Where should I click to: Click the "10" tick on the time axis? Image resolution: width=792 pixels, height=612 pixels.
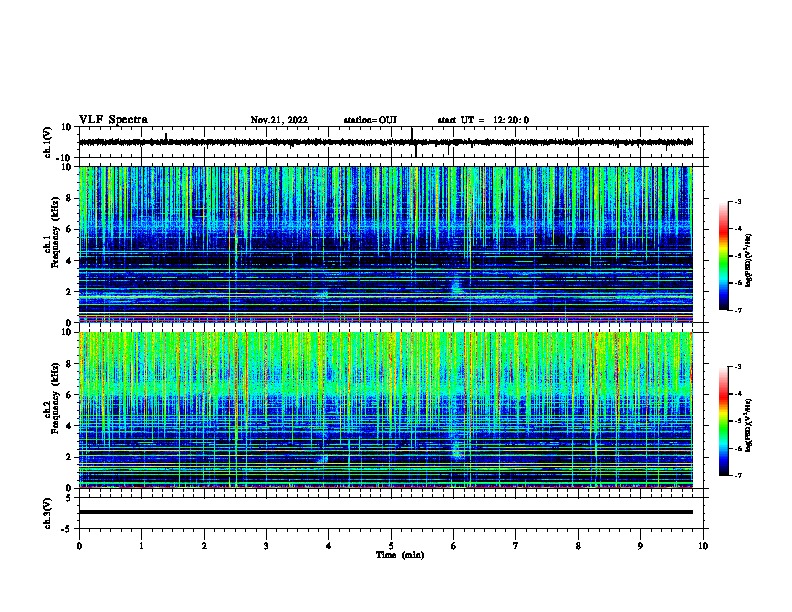pyautogui.click(x=703, y=546)
